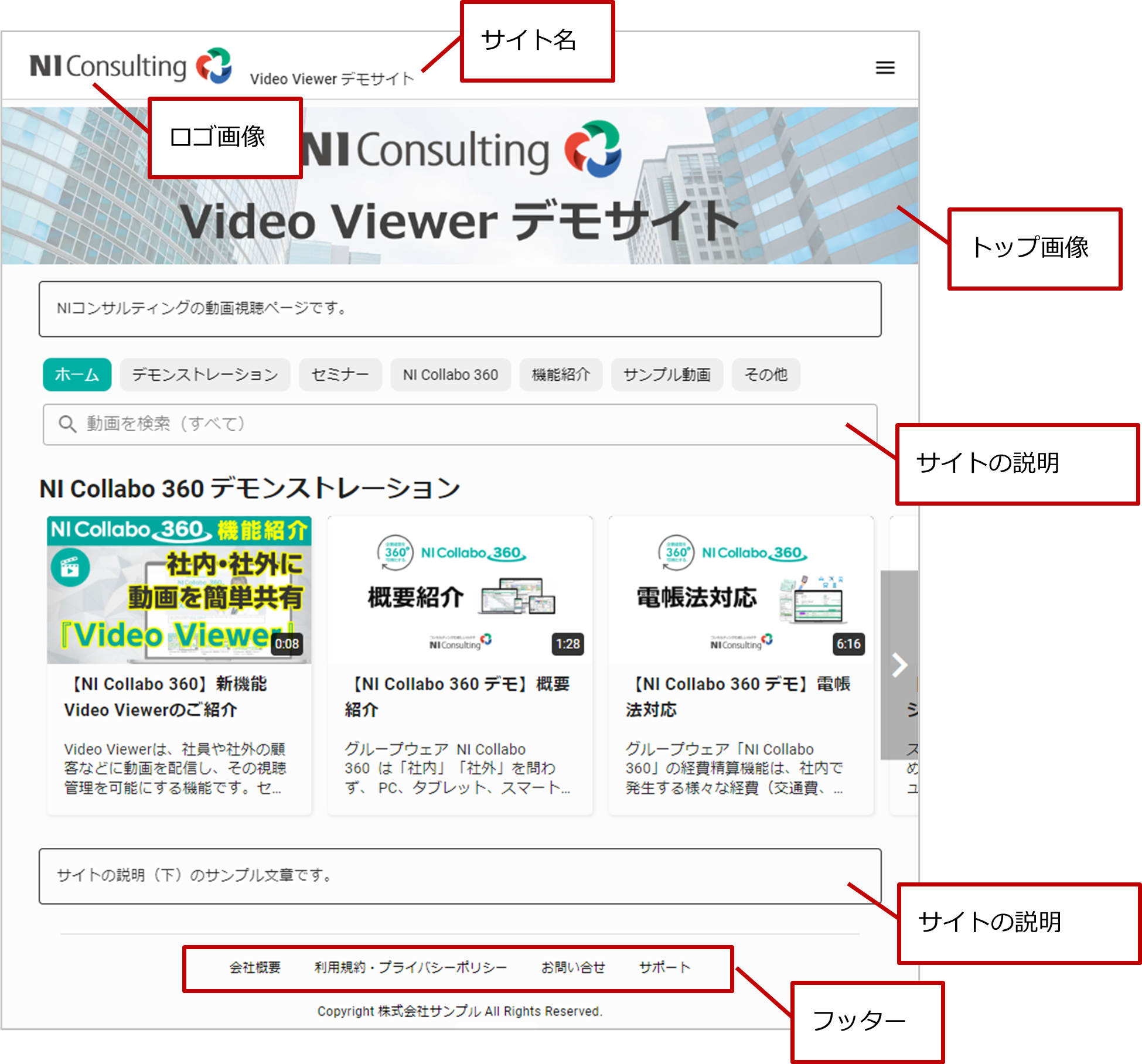Click the Copyright 株式会社サンプル text
Image resolution: width=1142 pixels, height=1064 pixels.
coord(460,1011)
